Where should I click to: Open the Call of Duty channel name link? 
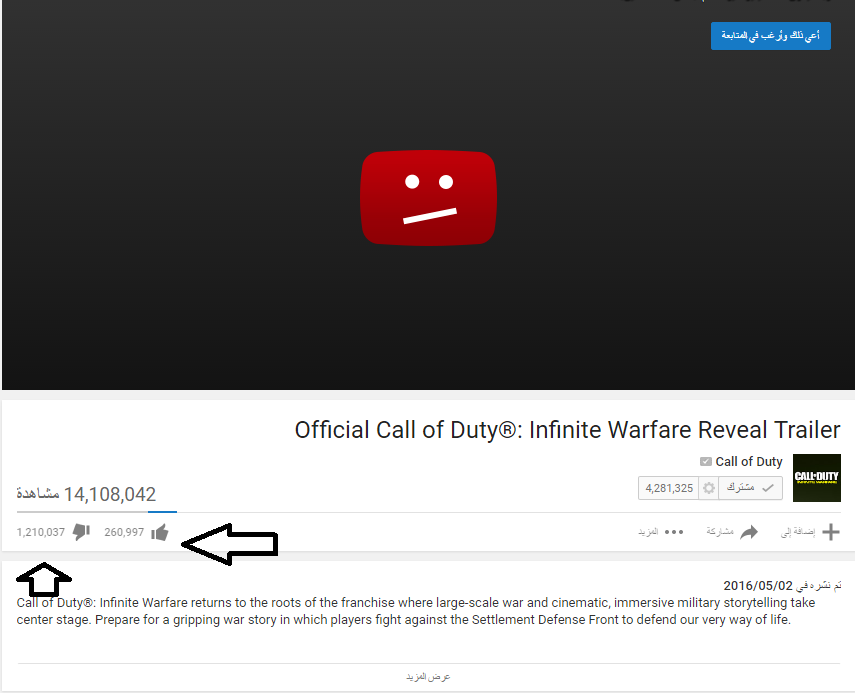[x=749, y=462]
